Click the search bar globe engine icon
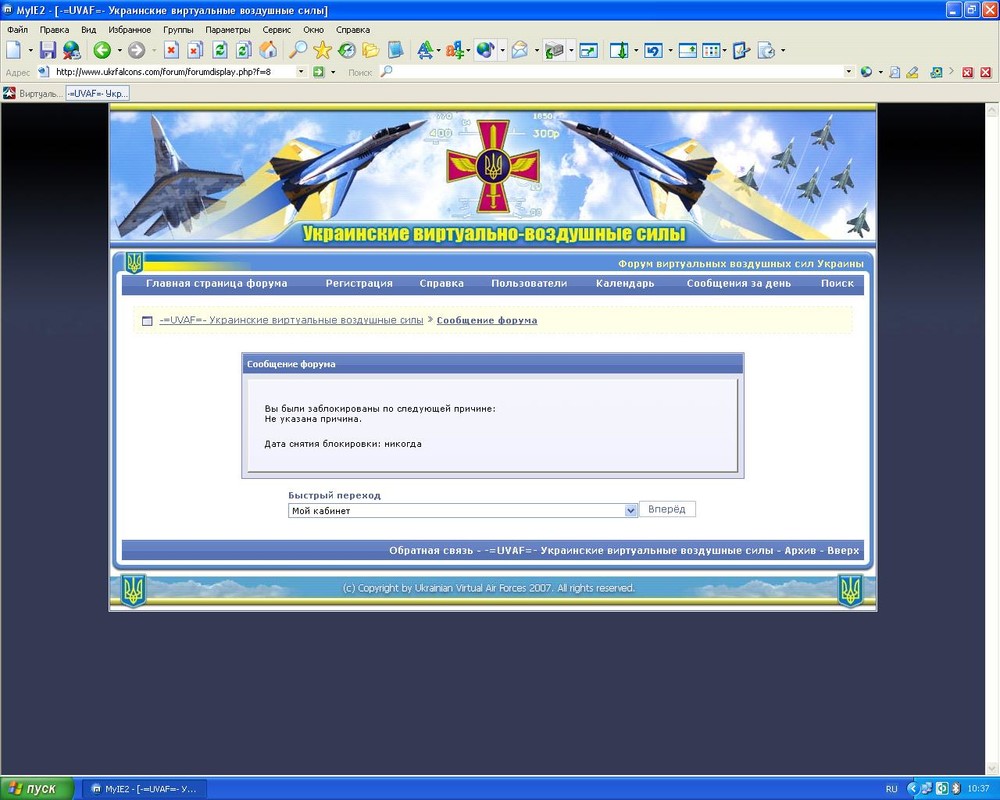This screenshot has height=800, width=1000. [x=866, y=72]
